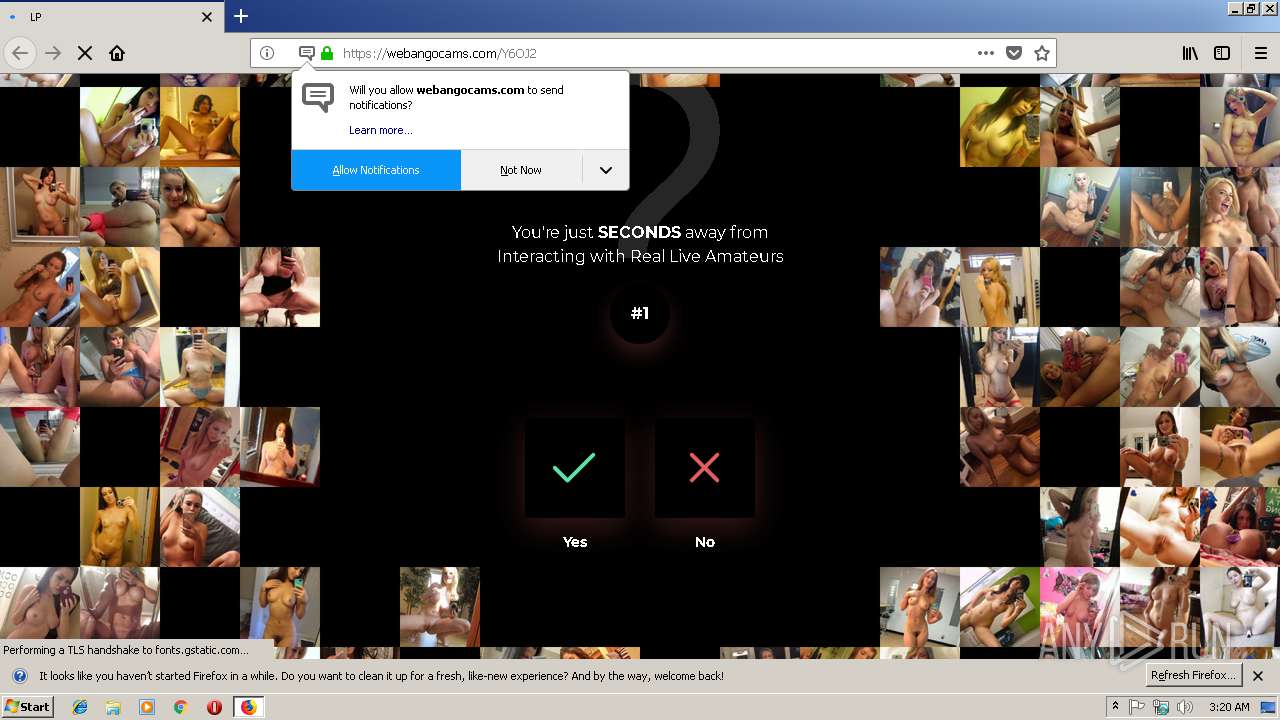The width and height of the screenshot is (1280, 720).
Task: Go forward with the Forward arrow
Action: [53, 53]
